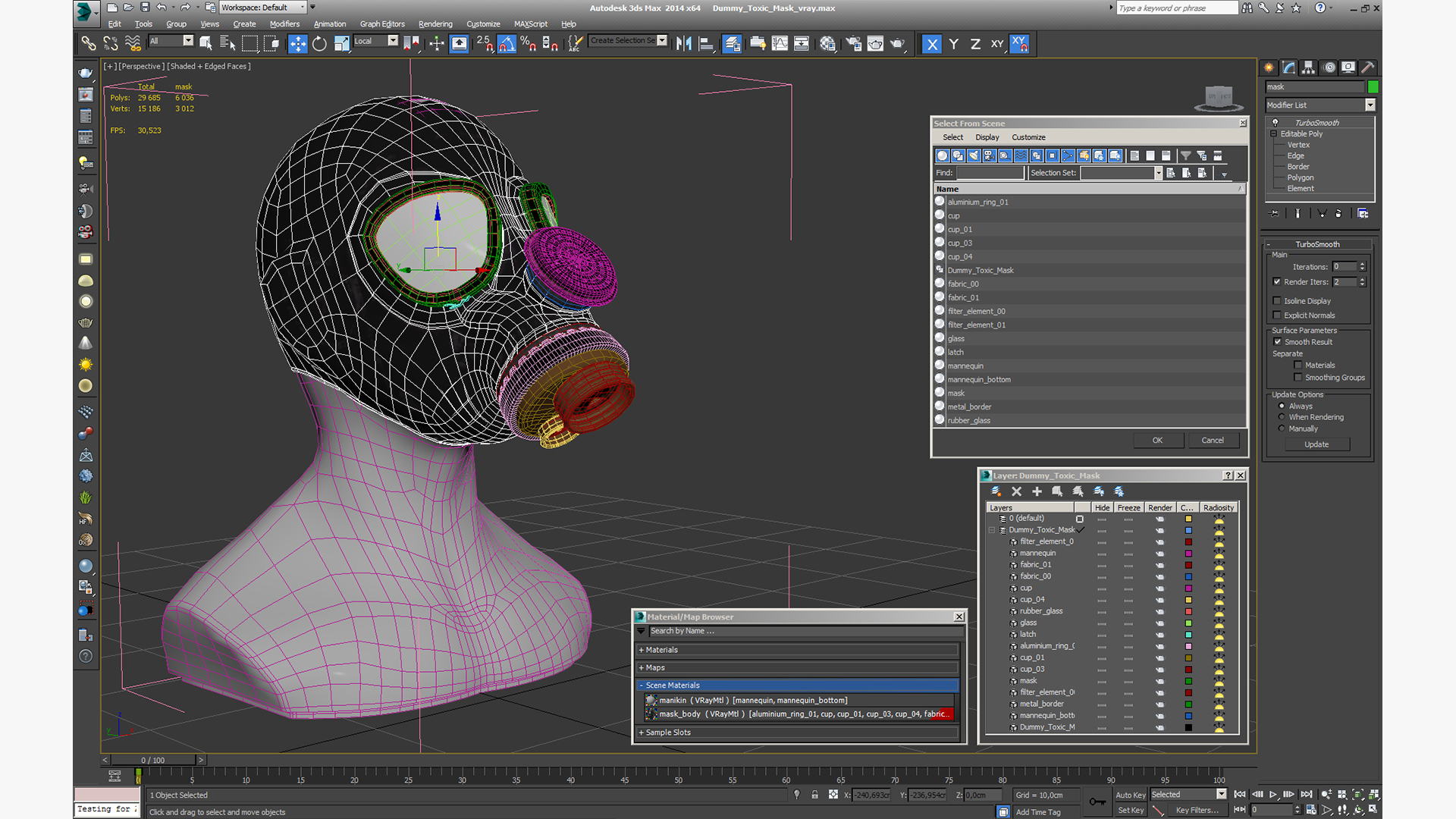Toggle Display Cameras filter in Select From Scene
1456x819 pixels.
990,155
